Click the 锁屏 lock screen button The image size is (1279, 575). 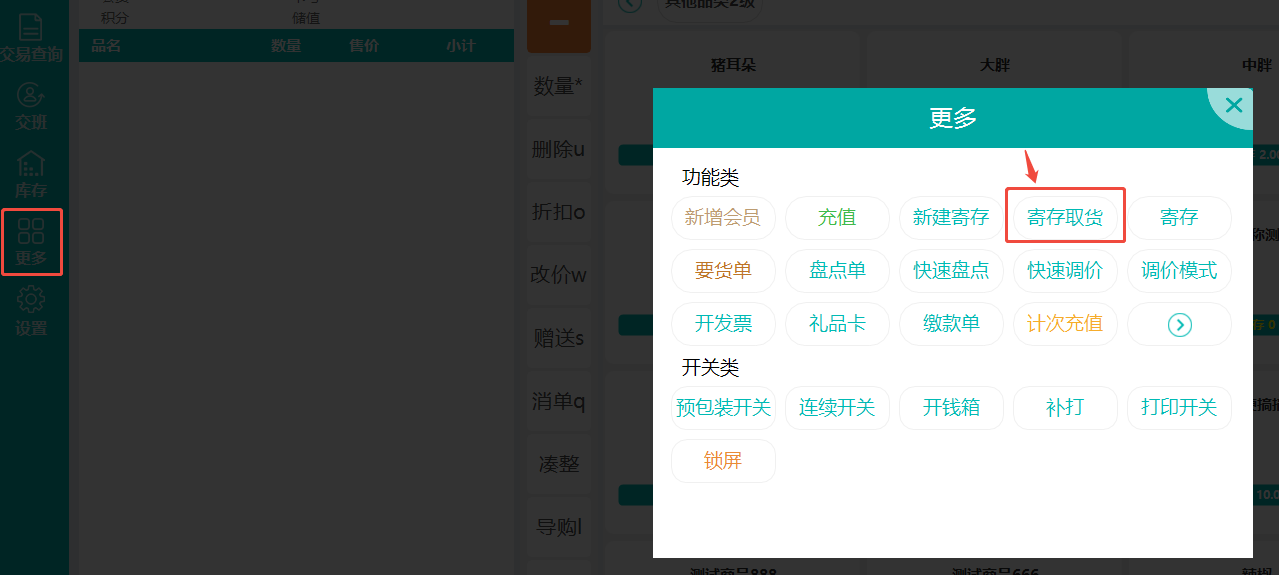[723, 461]
